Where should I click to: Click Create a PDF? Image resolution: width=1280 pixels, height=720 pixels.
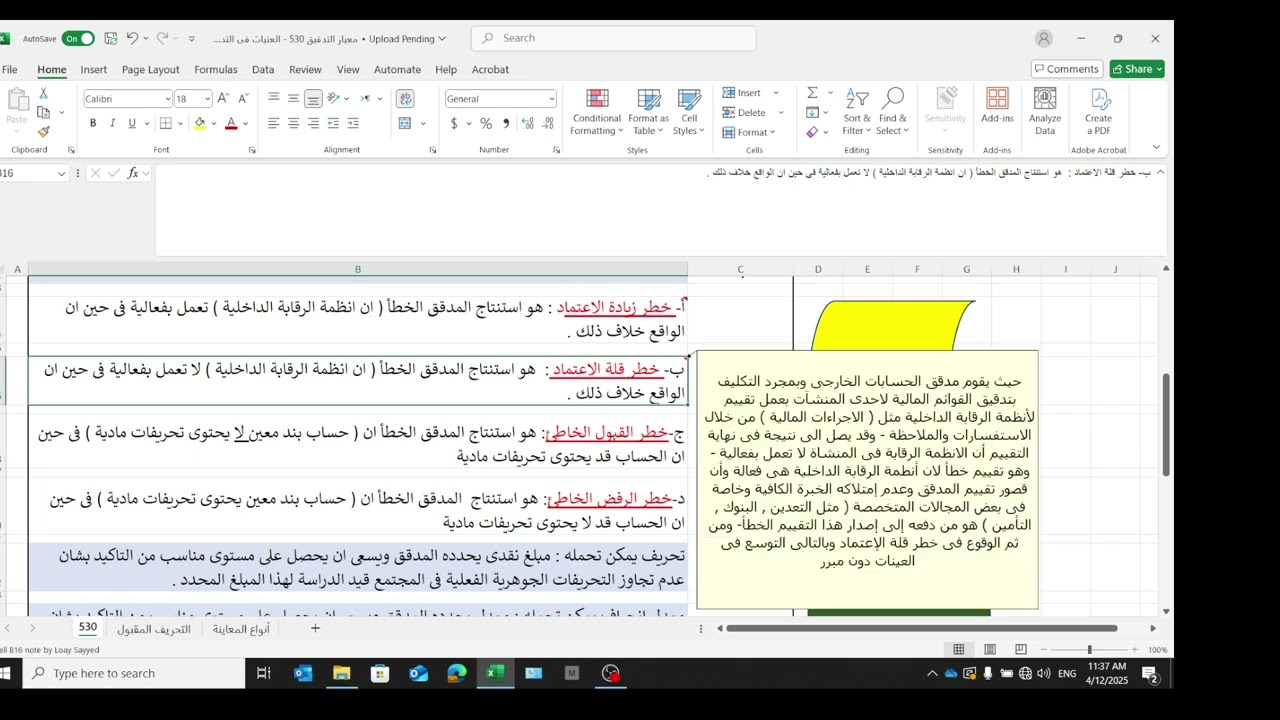pos(1099,112)
